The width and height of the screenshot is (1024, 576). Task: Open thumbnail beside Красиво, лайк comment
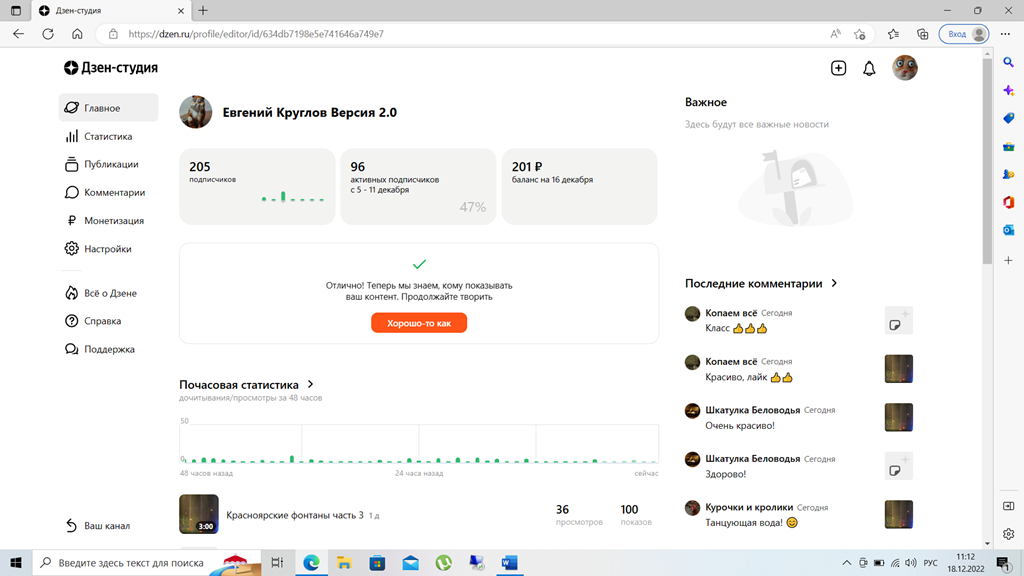899,369
